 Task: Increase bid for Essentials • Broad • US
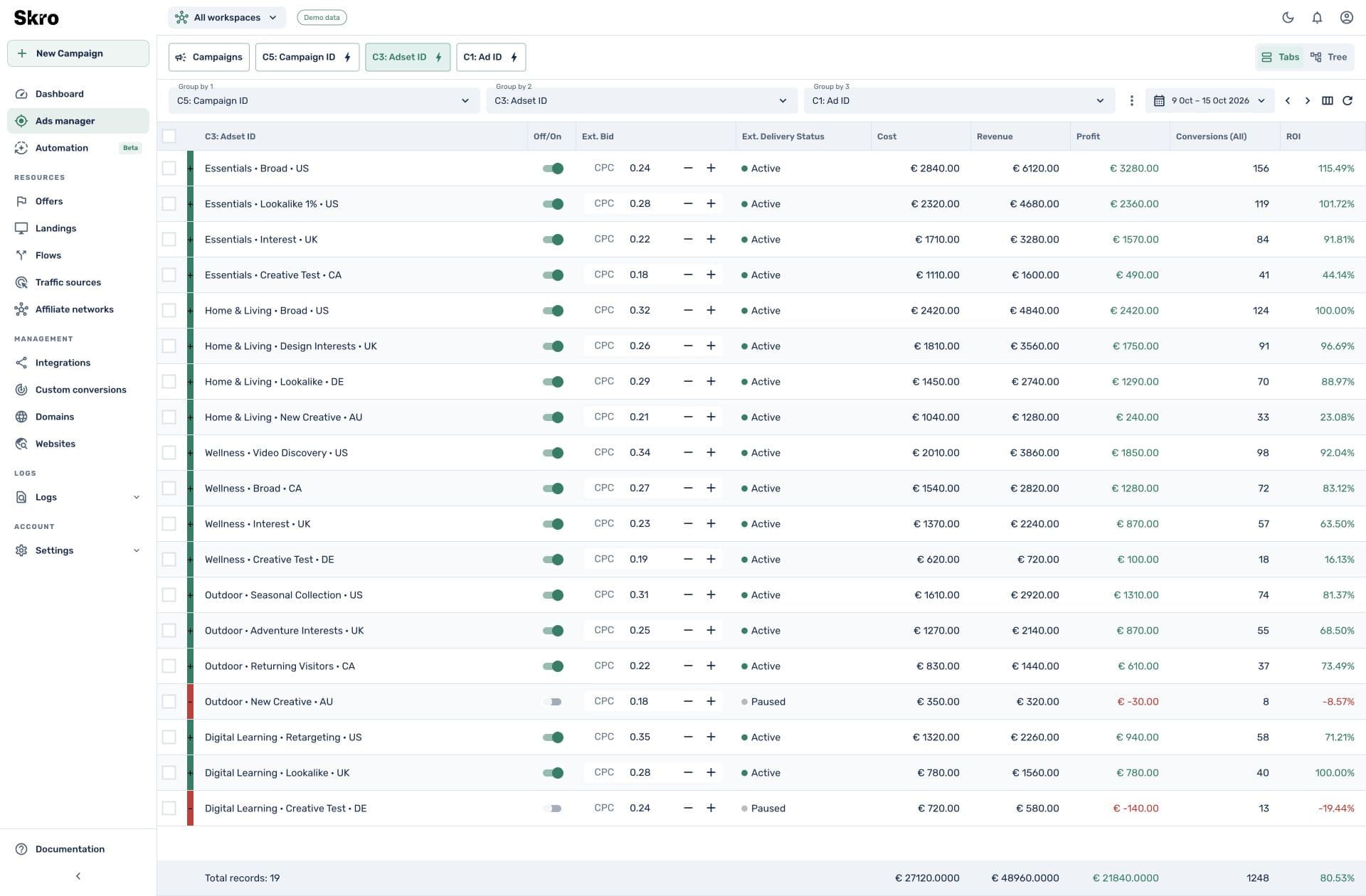tap(711, 169)
